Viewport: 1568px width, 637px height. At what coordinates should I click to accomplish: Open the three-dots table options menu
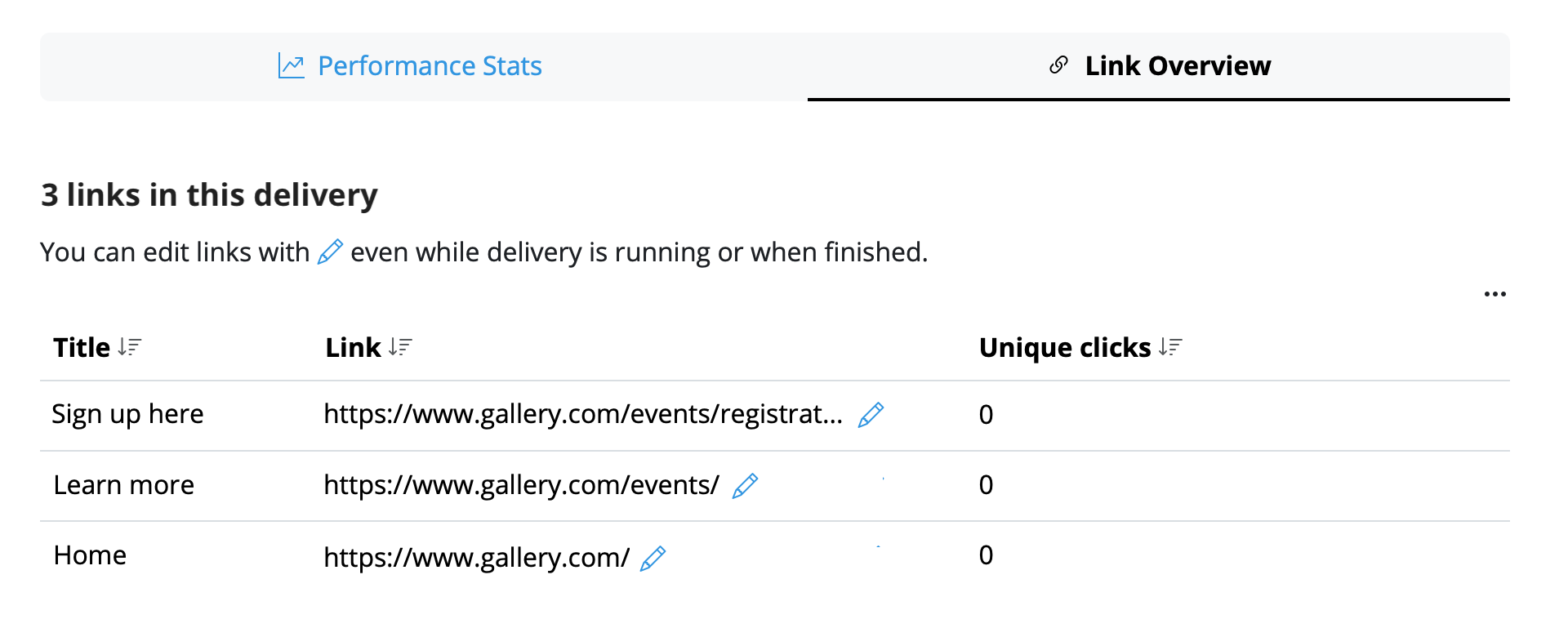point(1495,294)
